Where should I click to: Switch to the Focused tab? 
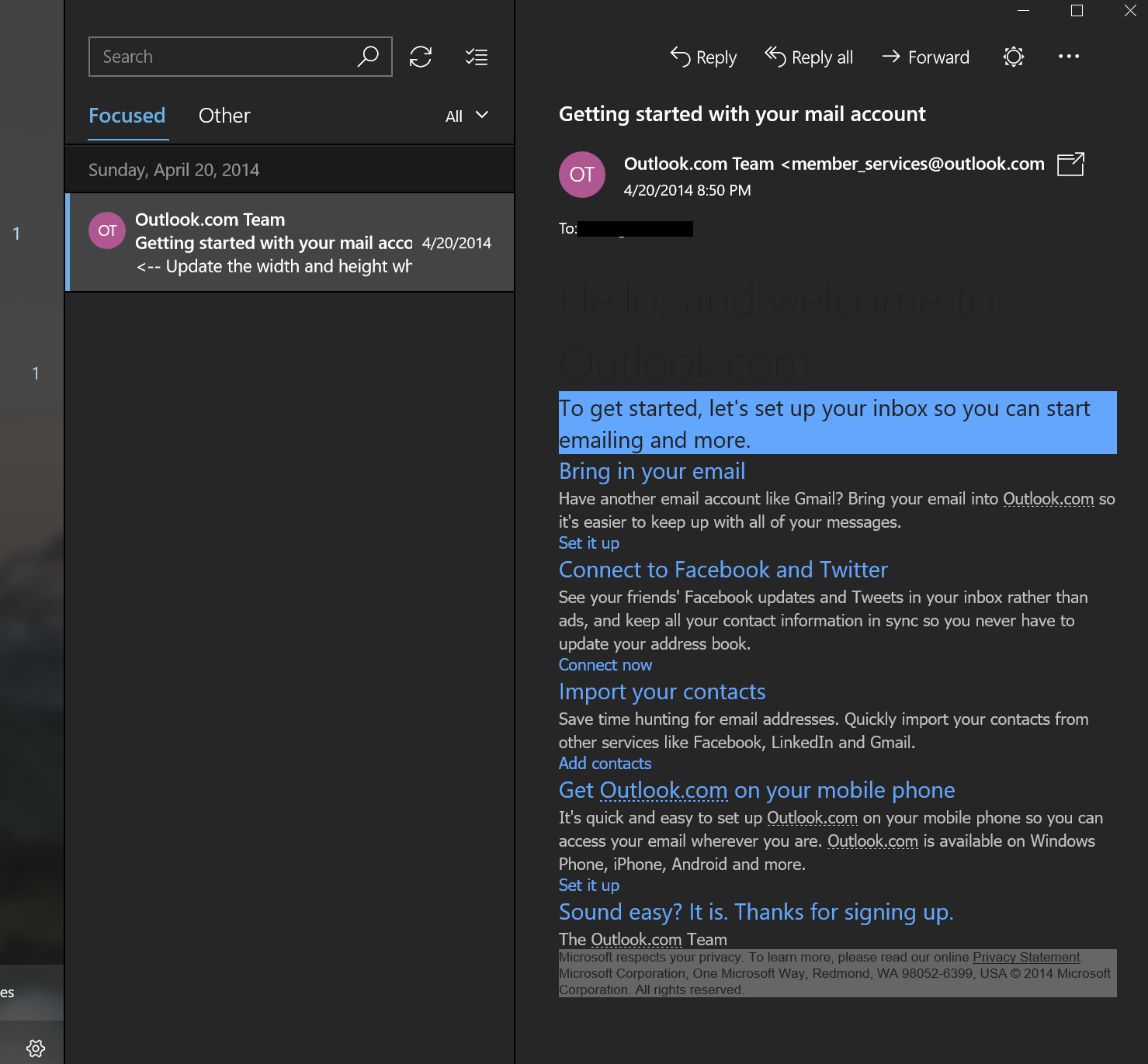click(127, 116)
